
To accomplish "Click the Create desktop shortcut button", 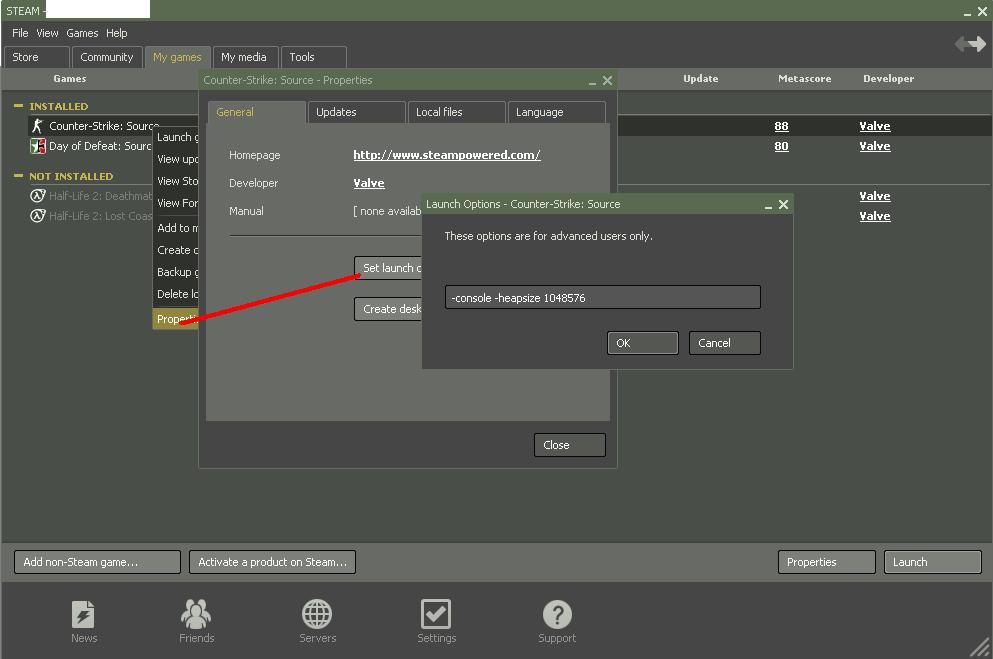I will (x=388, y=309).
